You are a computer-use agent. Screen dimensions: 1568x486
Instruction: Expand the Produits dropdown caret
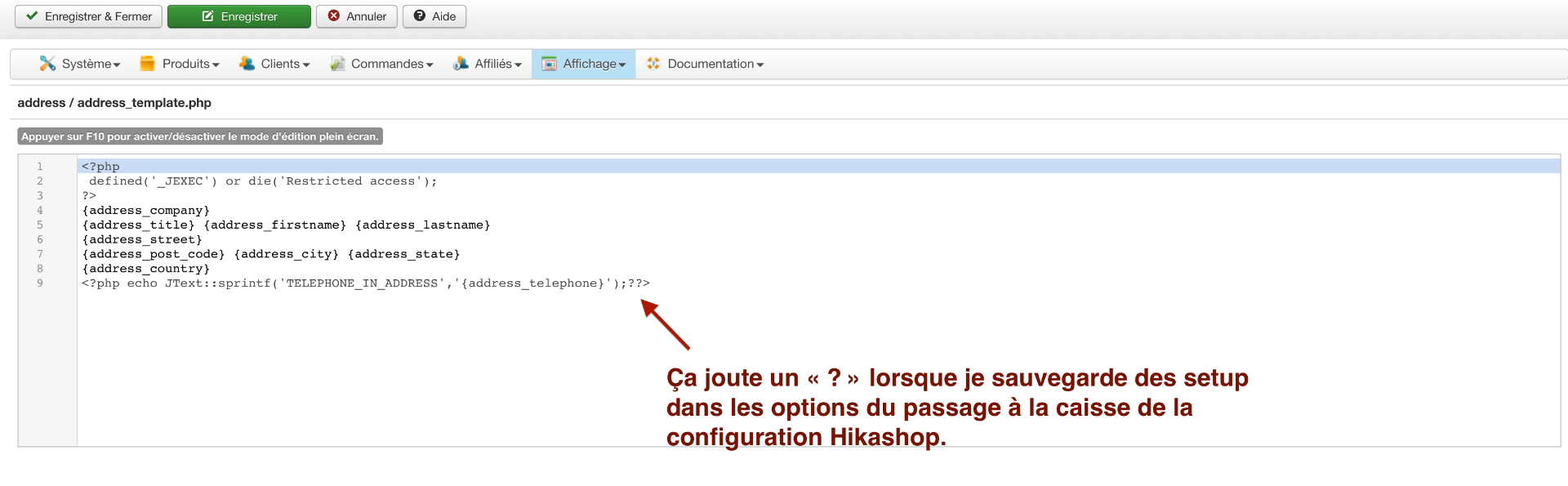pyautogui.click(x=216, y=65)
